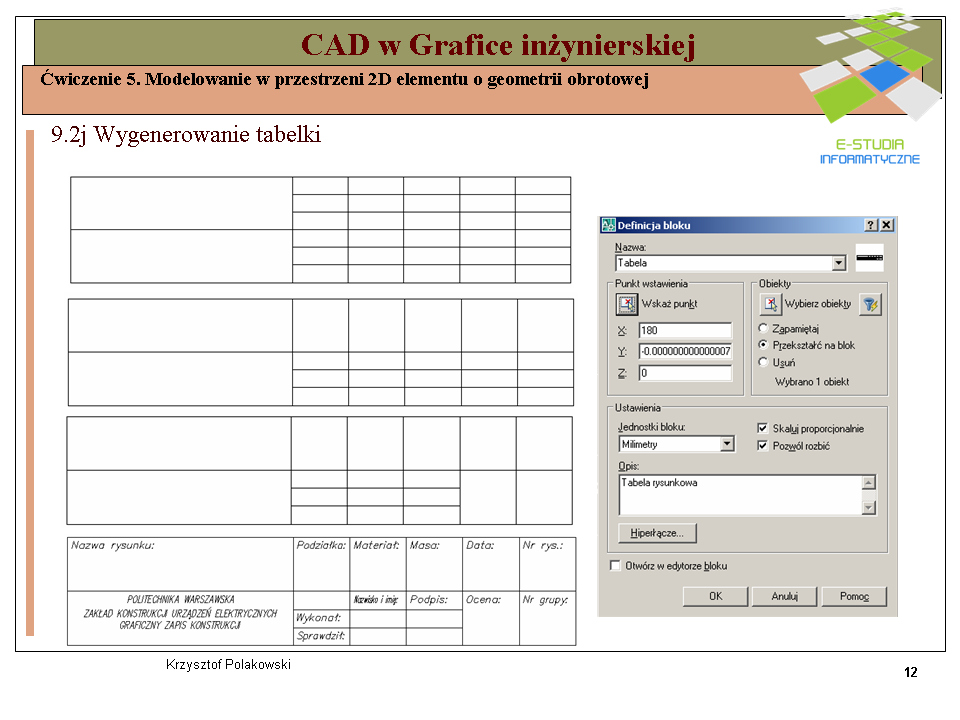Click the Wybierz obiekty select-objects icon
This screenshot has height=720, width=960.
(771, 304)
